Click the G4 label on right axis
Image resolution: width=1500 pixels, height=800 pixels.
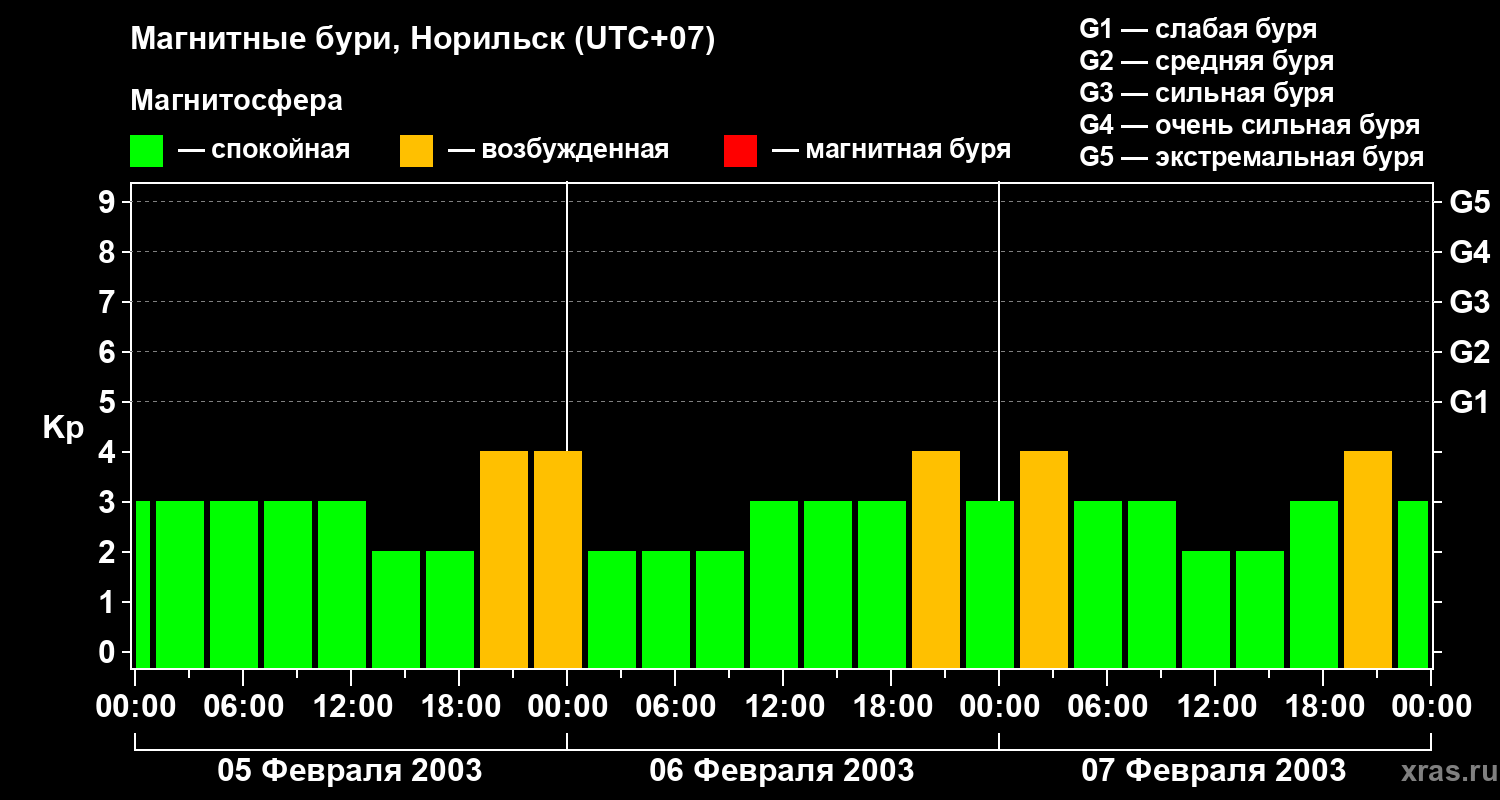[1469, 252]
